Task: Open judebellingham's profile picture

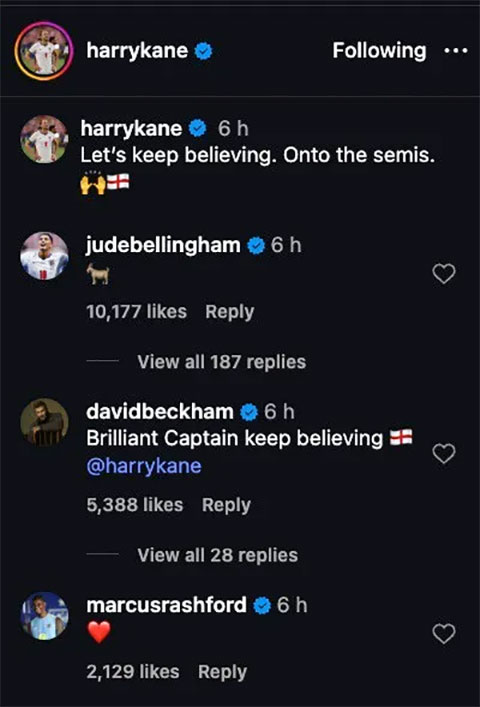Action: (x=44, y=256)
